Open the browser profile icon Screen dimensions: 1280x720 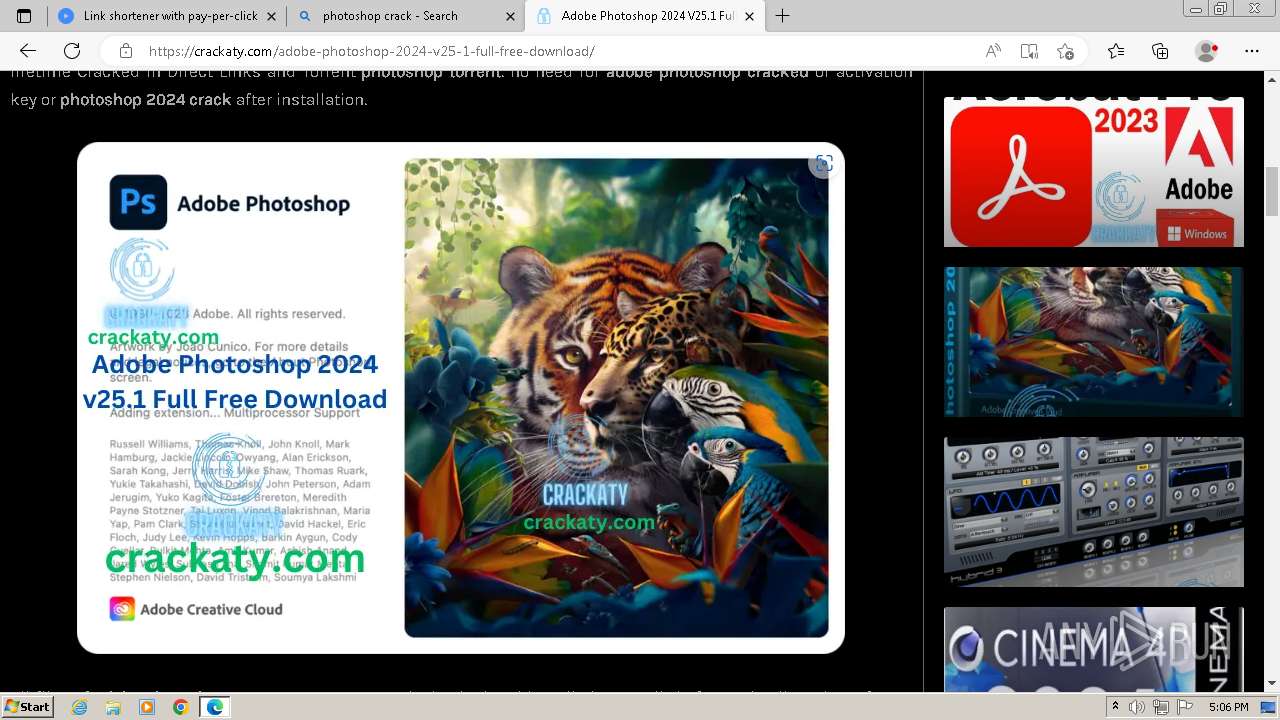pos(1207,51)
